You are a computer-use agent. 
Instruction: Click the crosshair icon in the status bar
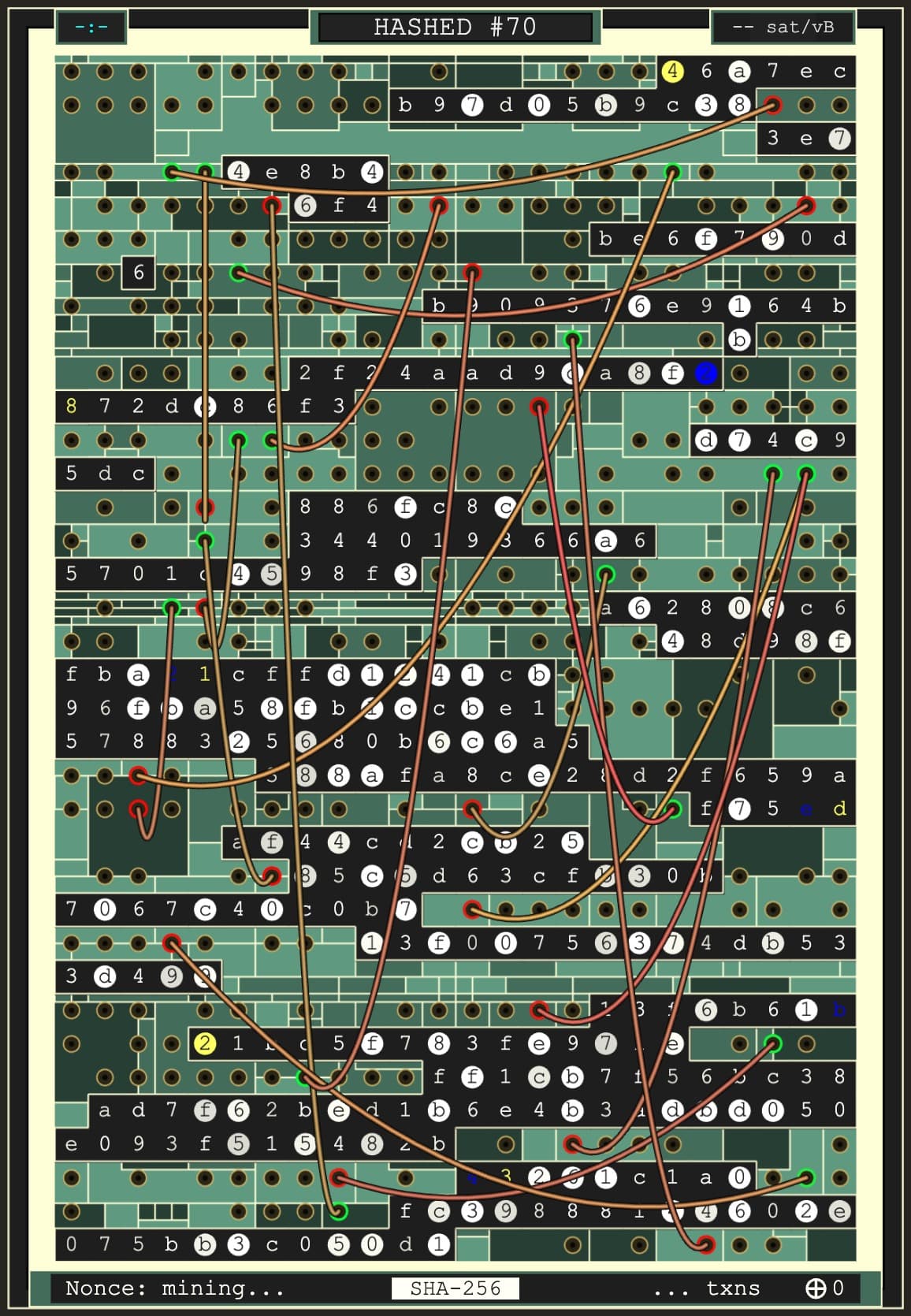point(815,1288)
